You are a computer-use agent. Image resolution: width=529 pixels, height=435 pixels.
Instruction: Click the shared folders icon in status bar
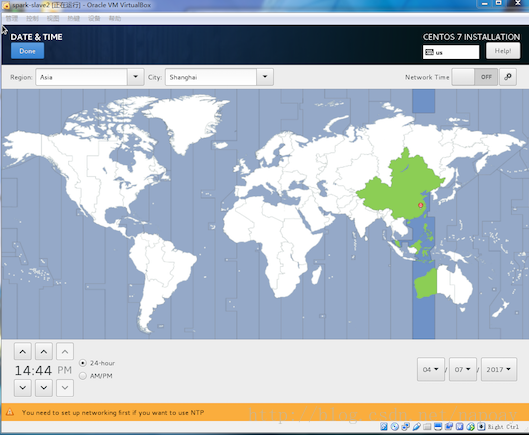click(427, 427)
